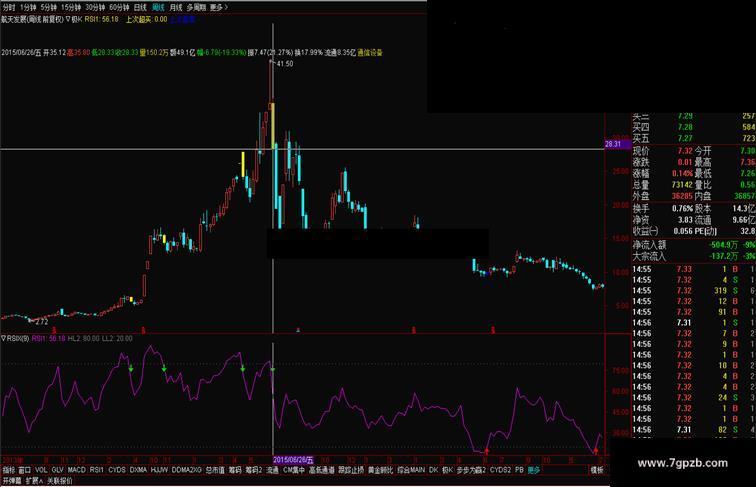Click the 41.50 high price marker
The image size is (756, 487).
pyautogui.click(x=284, y=64)
